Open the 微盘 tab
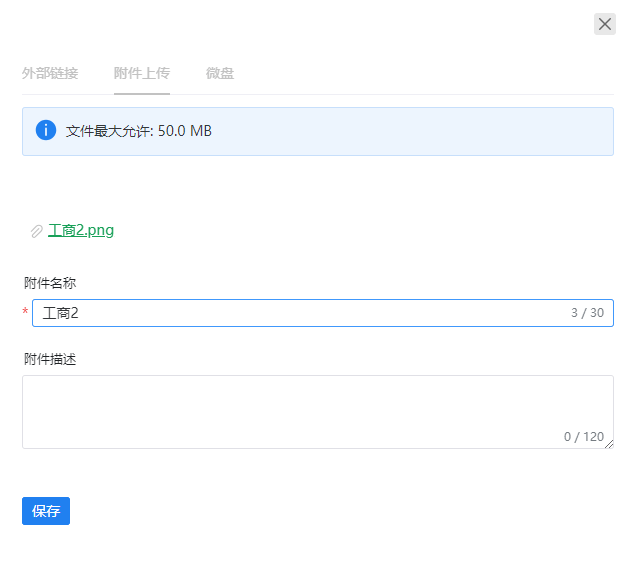The height and width of the screenshot is (566, 633). pos(220,73)
